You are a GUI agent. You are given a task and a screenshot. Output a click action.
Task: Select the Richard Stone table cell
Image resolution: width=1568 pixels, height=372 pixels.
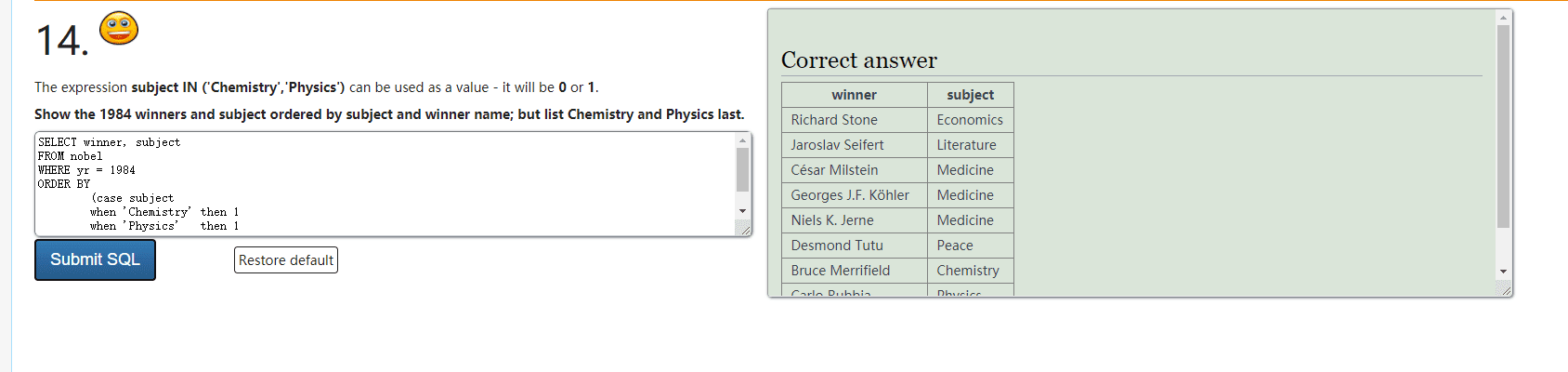pyautogui.click(x=834, y=120)
